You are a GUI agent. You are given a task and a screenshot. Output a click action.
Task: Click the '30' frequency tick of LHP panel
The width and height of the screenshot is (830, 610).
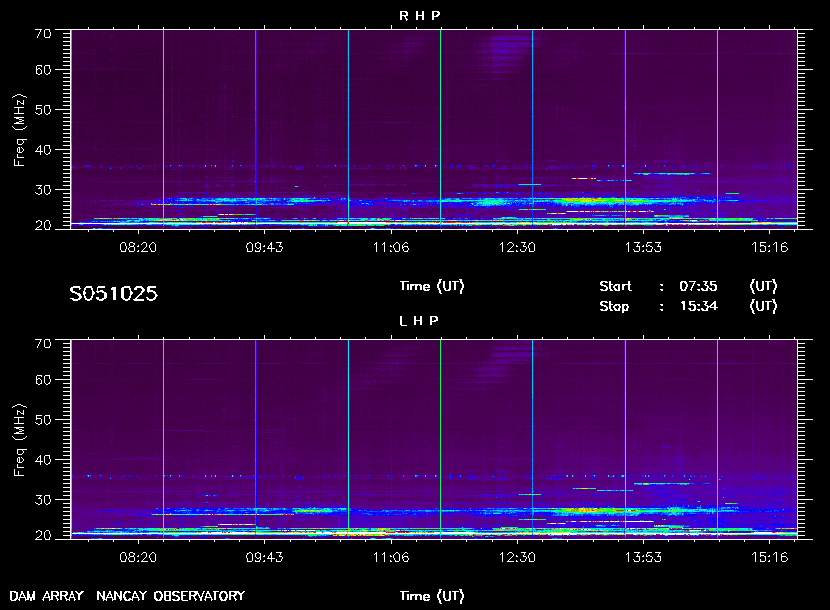[43, 500]
